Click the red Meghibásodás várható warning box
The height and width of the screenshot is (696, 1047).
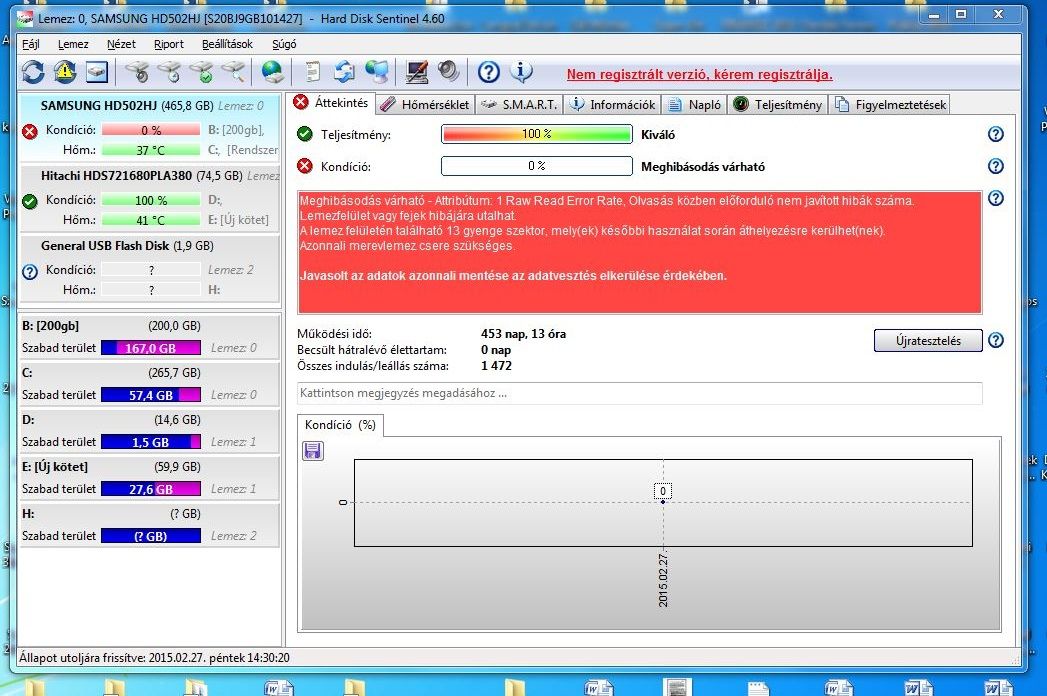pyautogui.click(x=640, y=252)
